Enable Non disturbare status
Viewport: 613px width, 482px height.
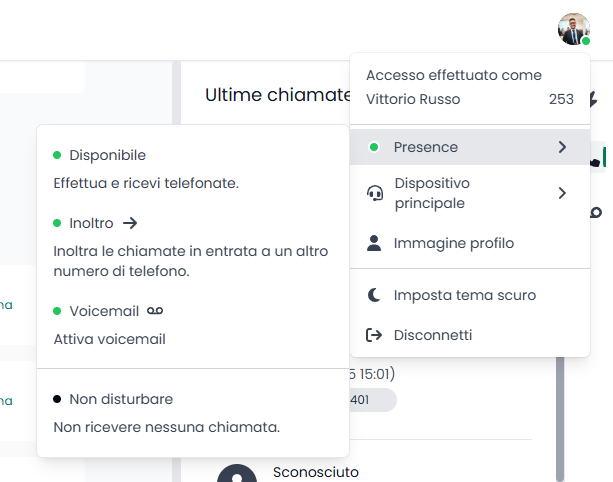120,399
